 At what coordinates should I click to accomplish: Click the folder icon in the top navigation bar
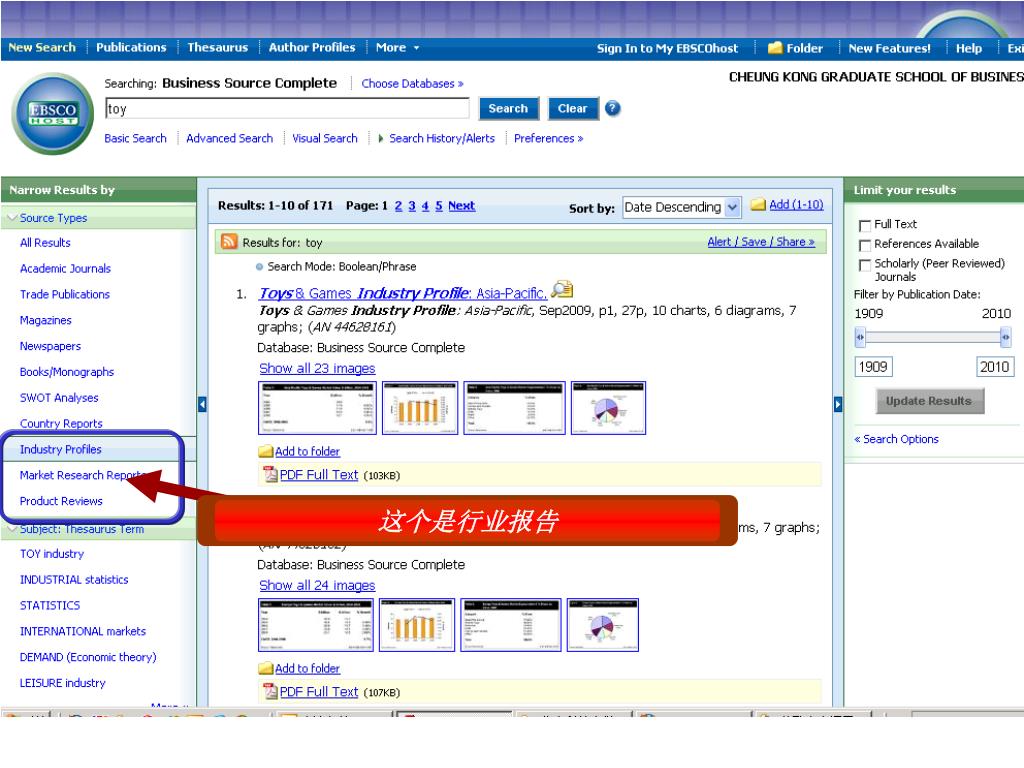tap(775, 48)
